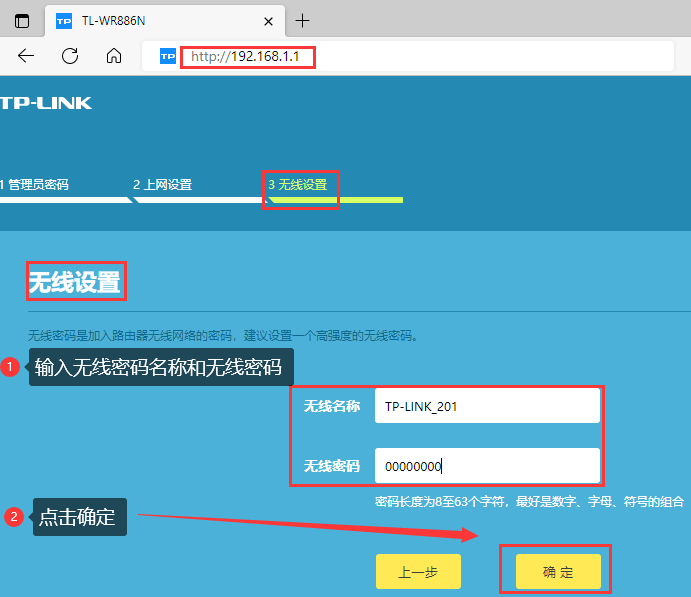The height and width of the screenshot is (597, 691).
Task: Click the 无线设置 page heading
Action: [75, 282]
